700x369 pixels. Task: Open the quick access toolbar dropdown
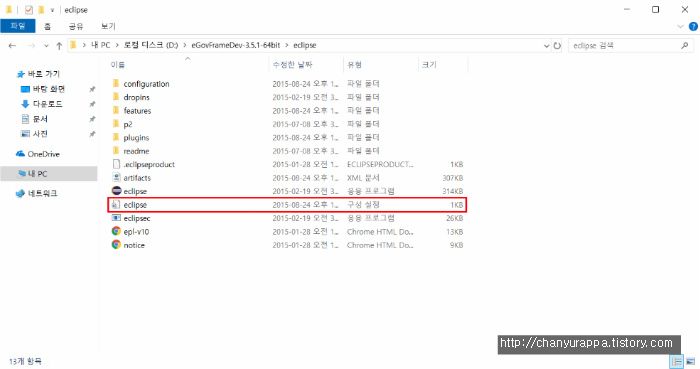coord(52,10)
